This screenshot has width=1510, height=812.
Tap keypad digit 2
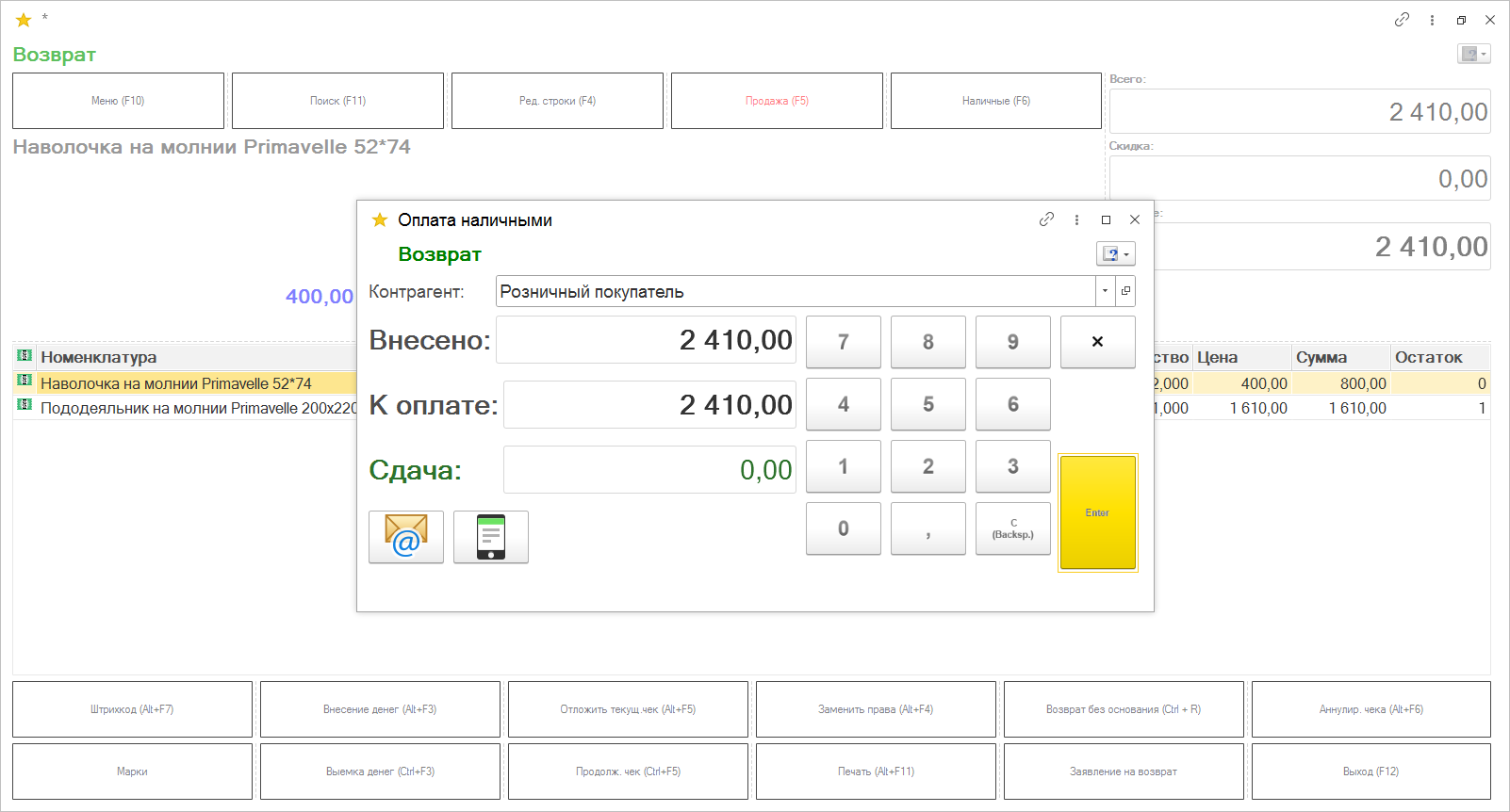tap(928, 466)
